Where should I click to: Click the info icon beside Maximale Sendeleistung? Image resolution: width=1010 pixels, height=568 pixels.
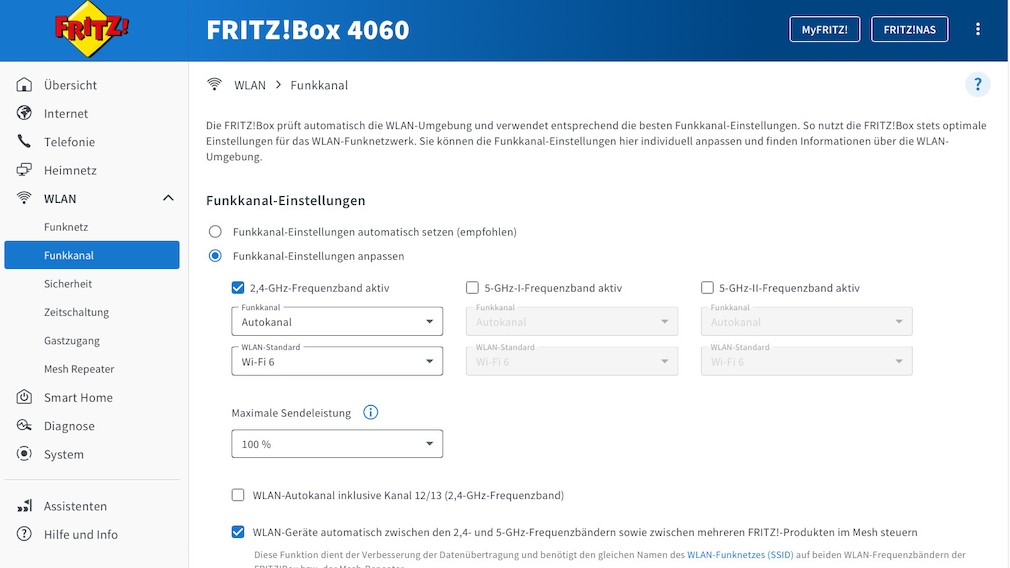coord(370,412)
